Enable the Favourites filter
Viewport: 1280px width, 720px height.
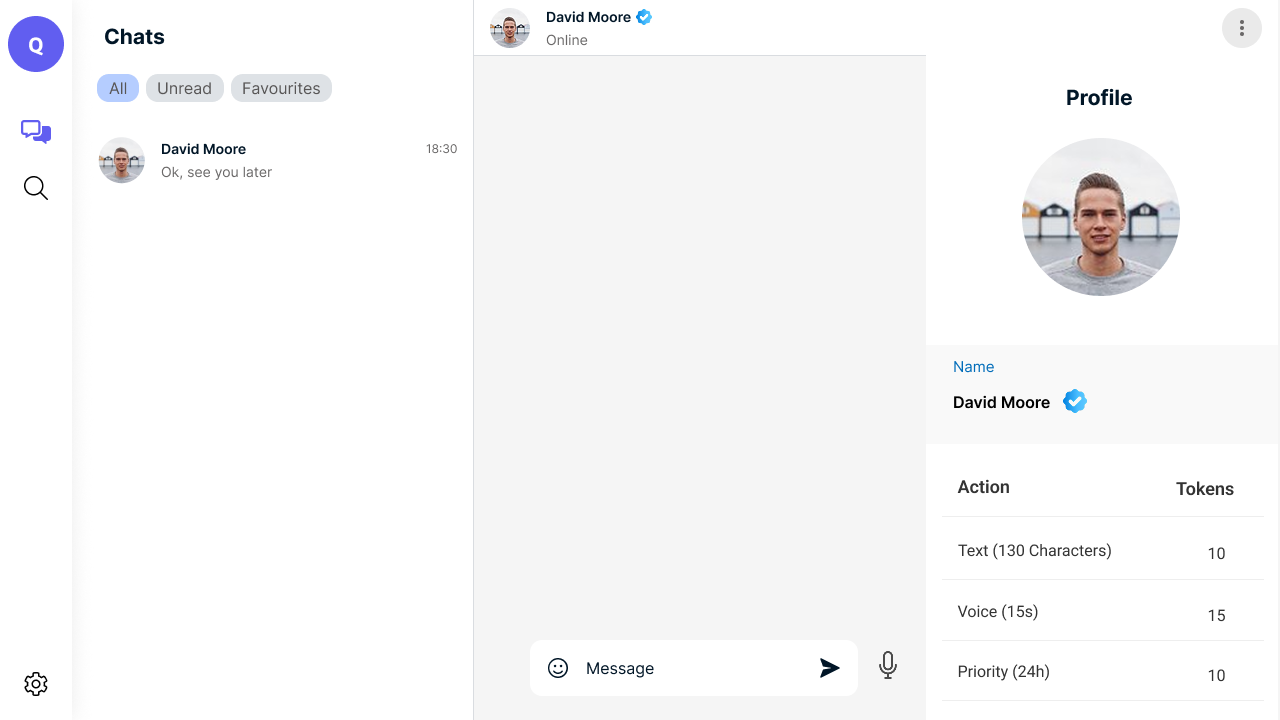(281, 88)
